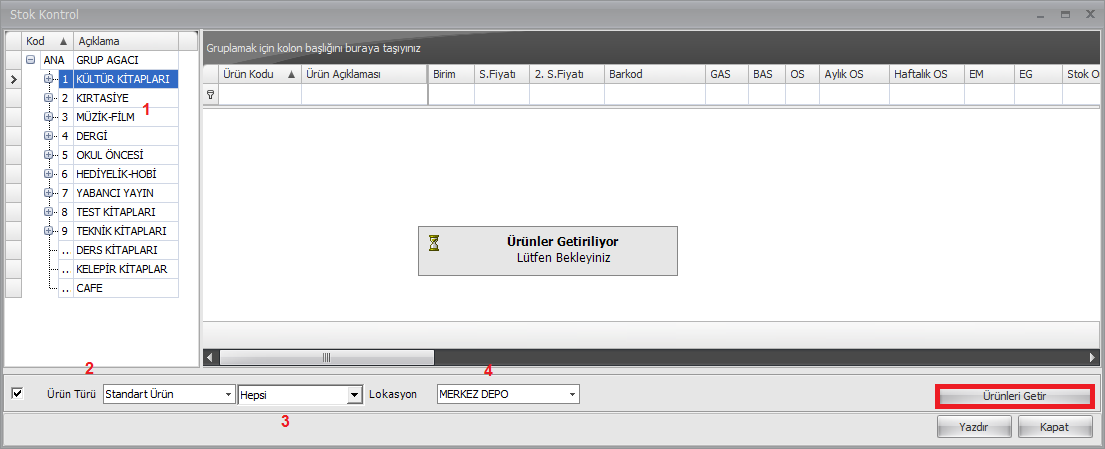Open the Standart Ürün dropdown
1105x449 pixels.
pos(227,395)
